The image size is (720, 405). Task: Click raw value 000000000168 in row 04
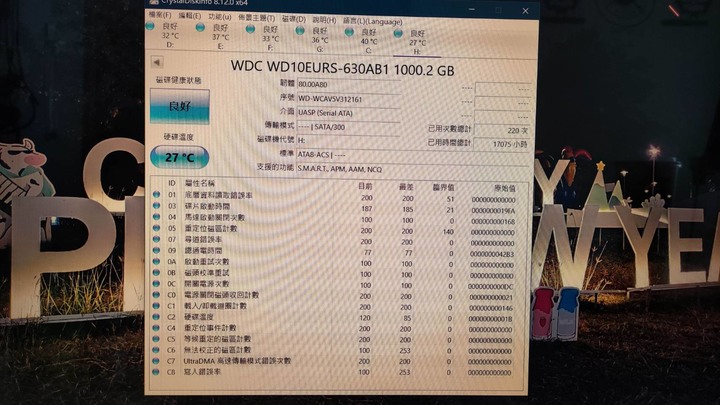click(x=493, y=221)
